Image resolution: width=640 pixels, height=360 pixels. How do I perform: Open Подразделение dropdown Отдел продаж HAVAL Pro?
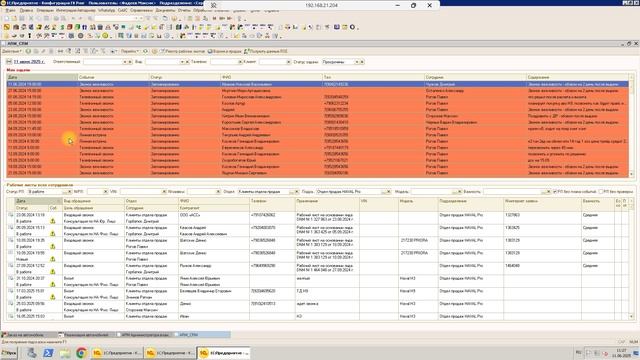point(384,191)
